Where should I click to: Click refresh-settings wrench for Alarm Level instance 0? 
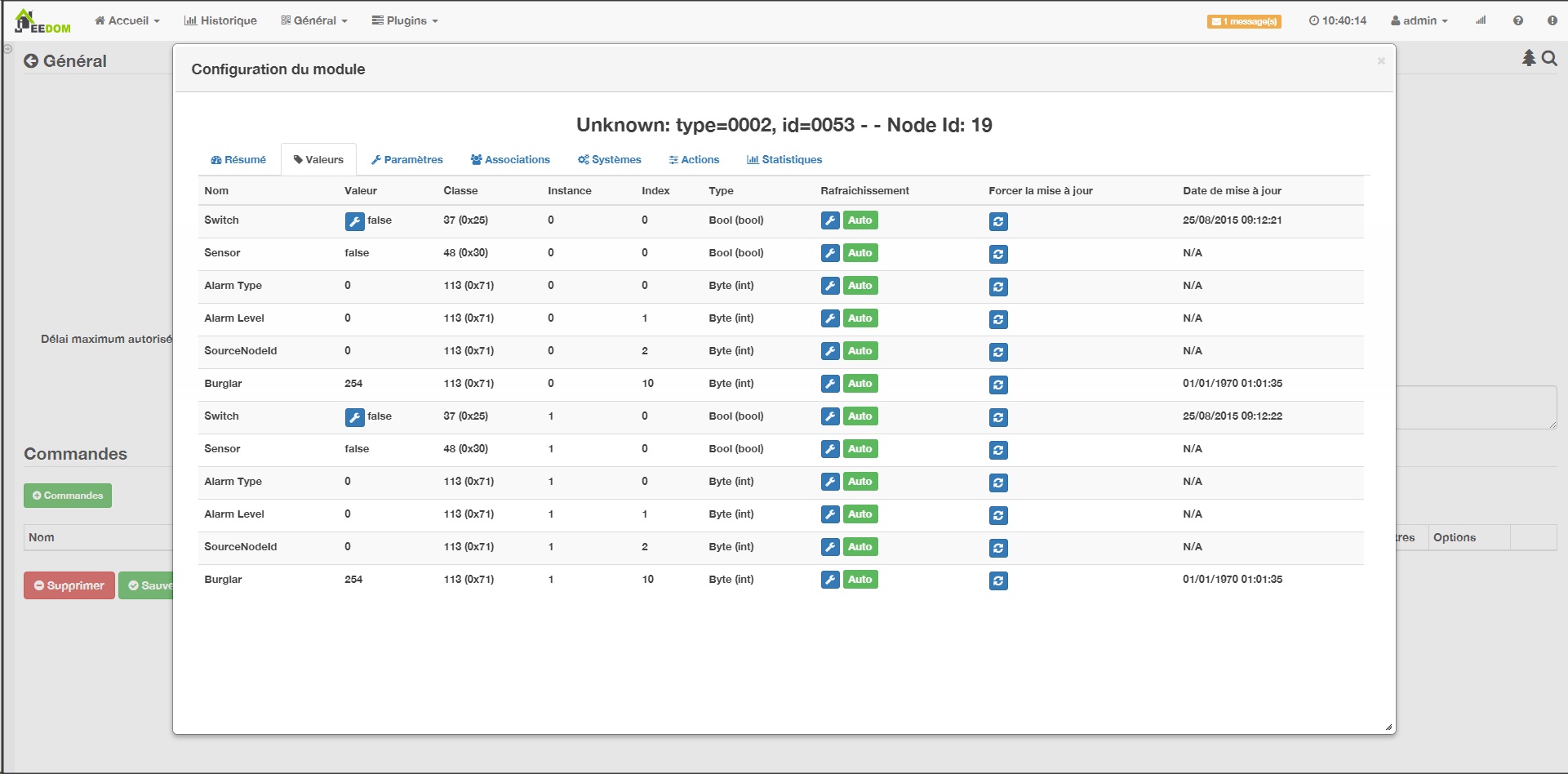830,318
